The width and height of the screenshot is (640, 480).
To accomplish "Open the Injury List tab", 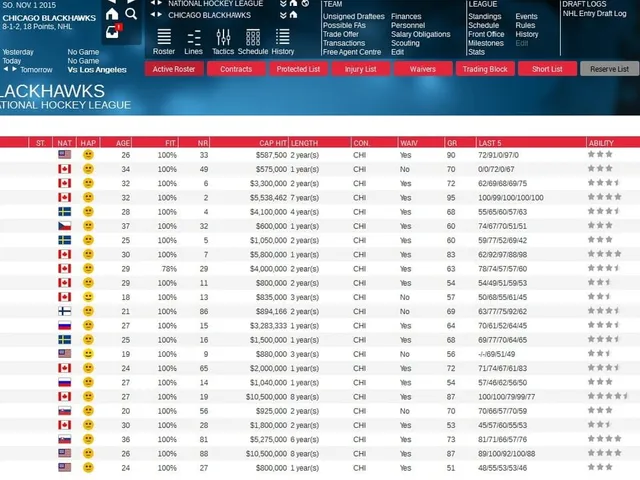I will pos(361,69).
